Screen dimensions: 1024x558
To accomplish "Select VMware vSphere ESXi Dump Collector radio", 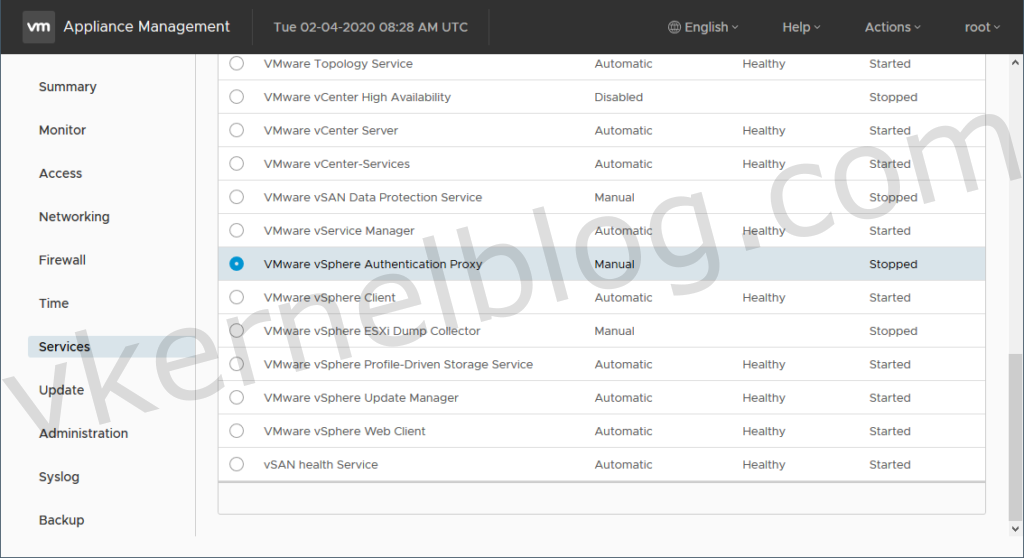I will coord(236,331).
